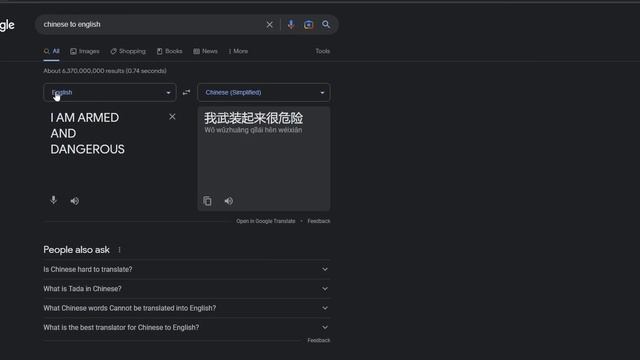Listen to the English source text

tap(75, 201)
